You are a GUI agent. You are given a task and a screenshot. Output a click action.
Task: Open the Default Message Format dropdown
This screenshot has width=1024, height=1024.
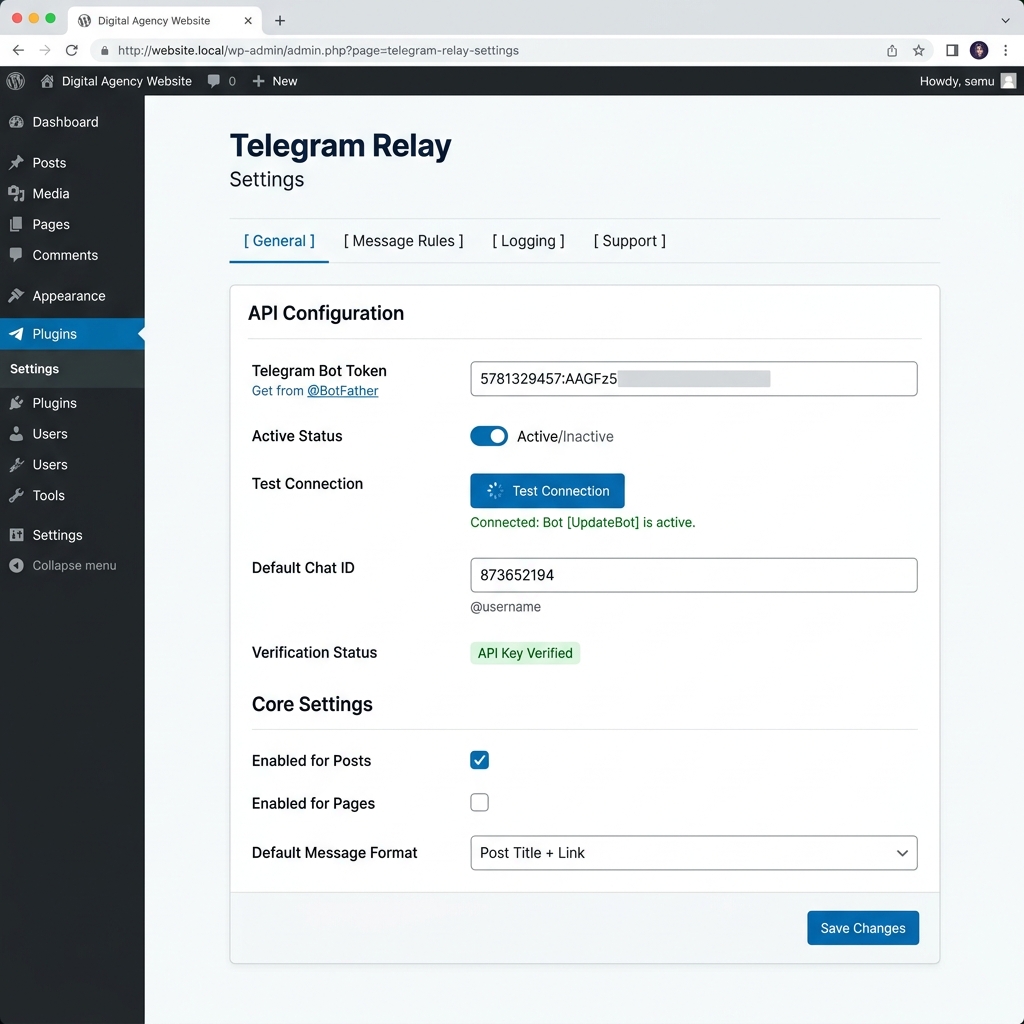[x=694, y=853]
